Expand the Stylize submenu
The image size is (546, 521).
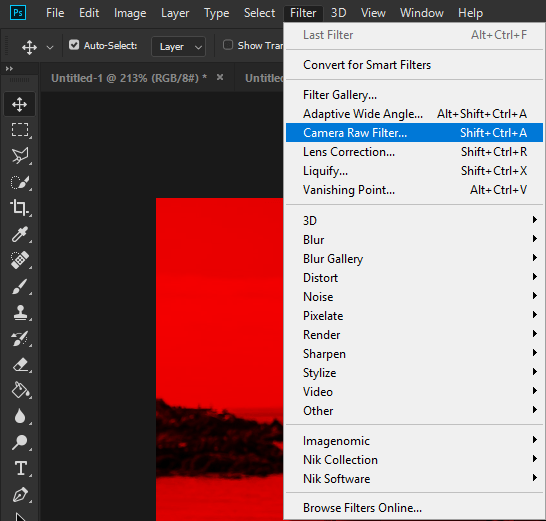pos(414,373)
